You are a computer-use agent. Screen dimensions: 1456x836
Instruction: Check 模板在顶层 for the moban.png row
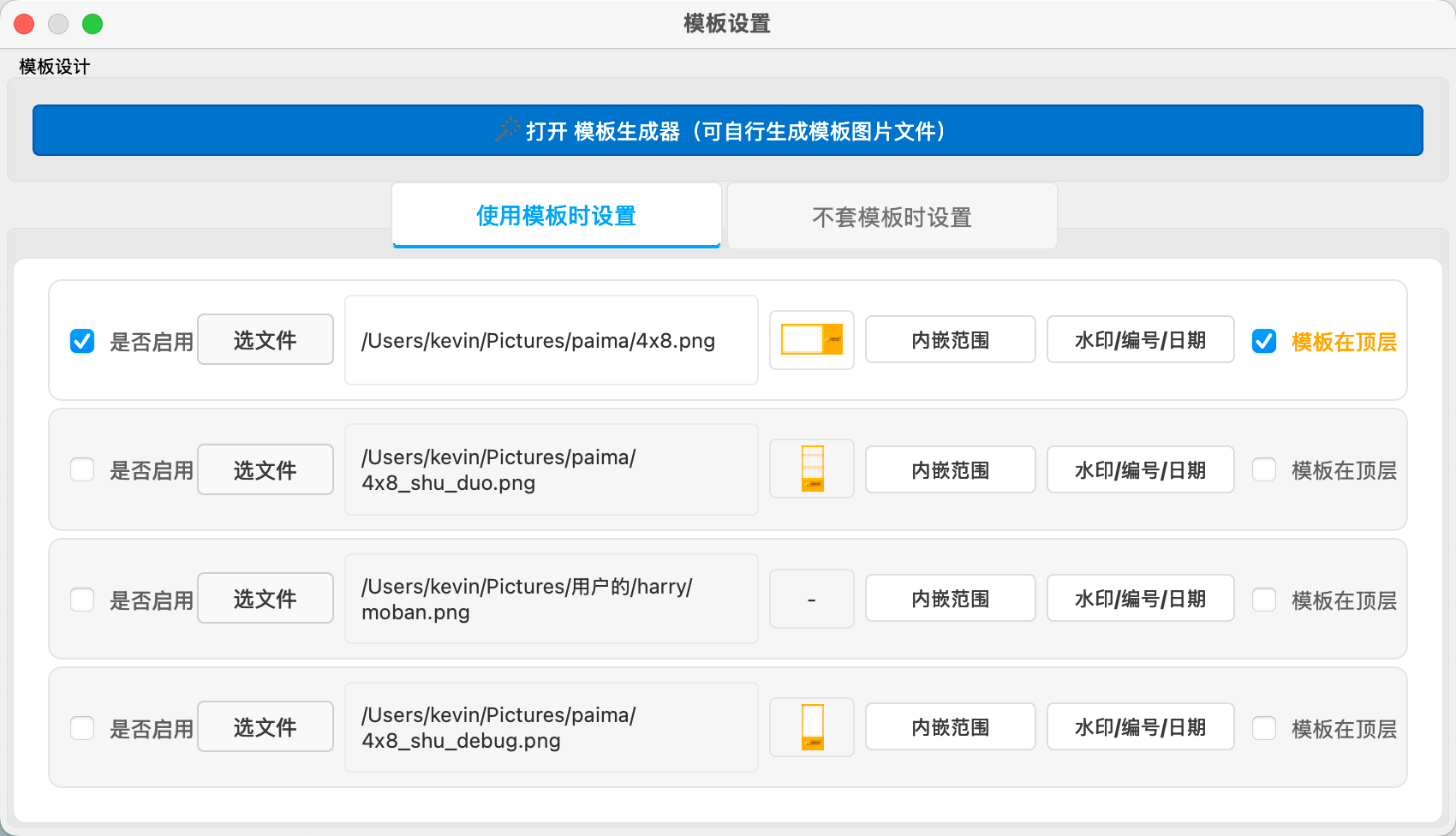click(x=1264, y=600)
